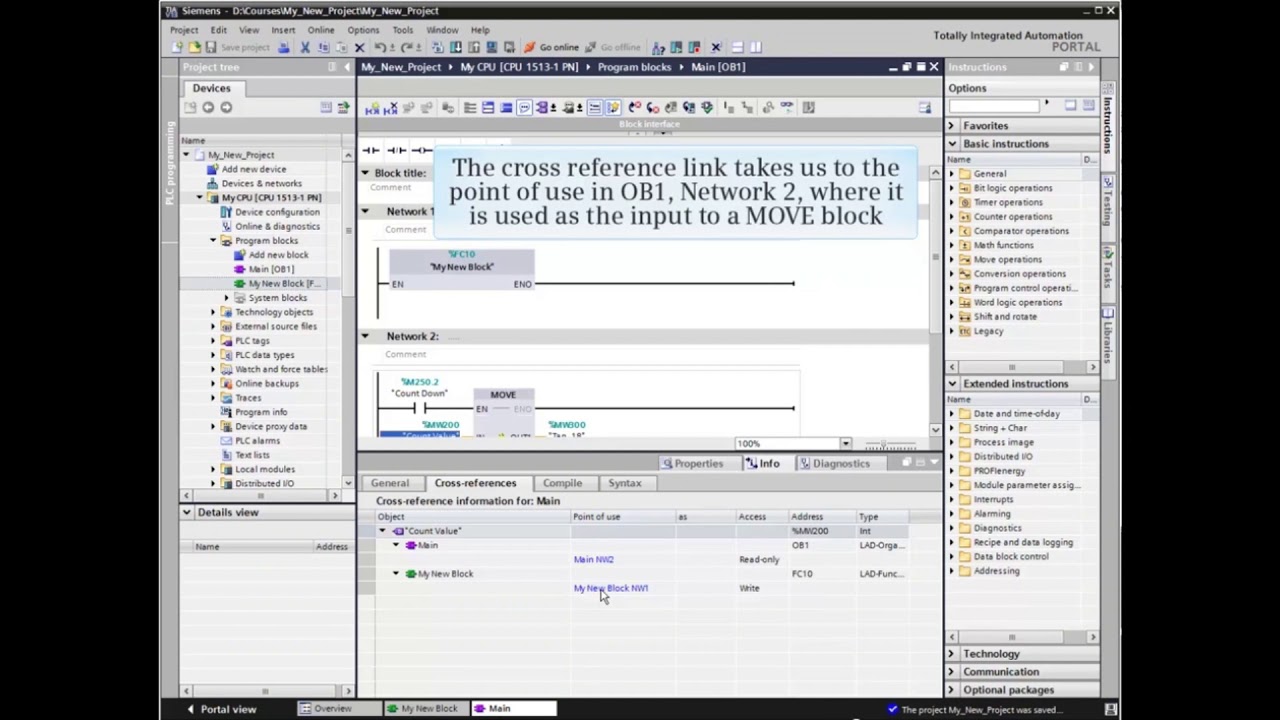Click the Math functions folder icon
Image resolution: width=1280 pixels, height=720 pixels.
[x=965, y=245]
